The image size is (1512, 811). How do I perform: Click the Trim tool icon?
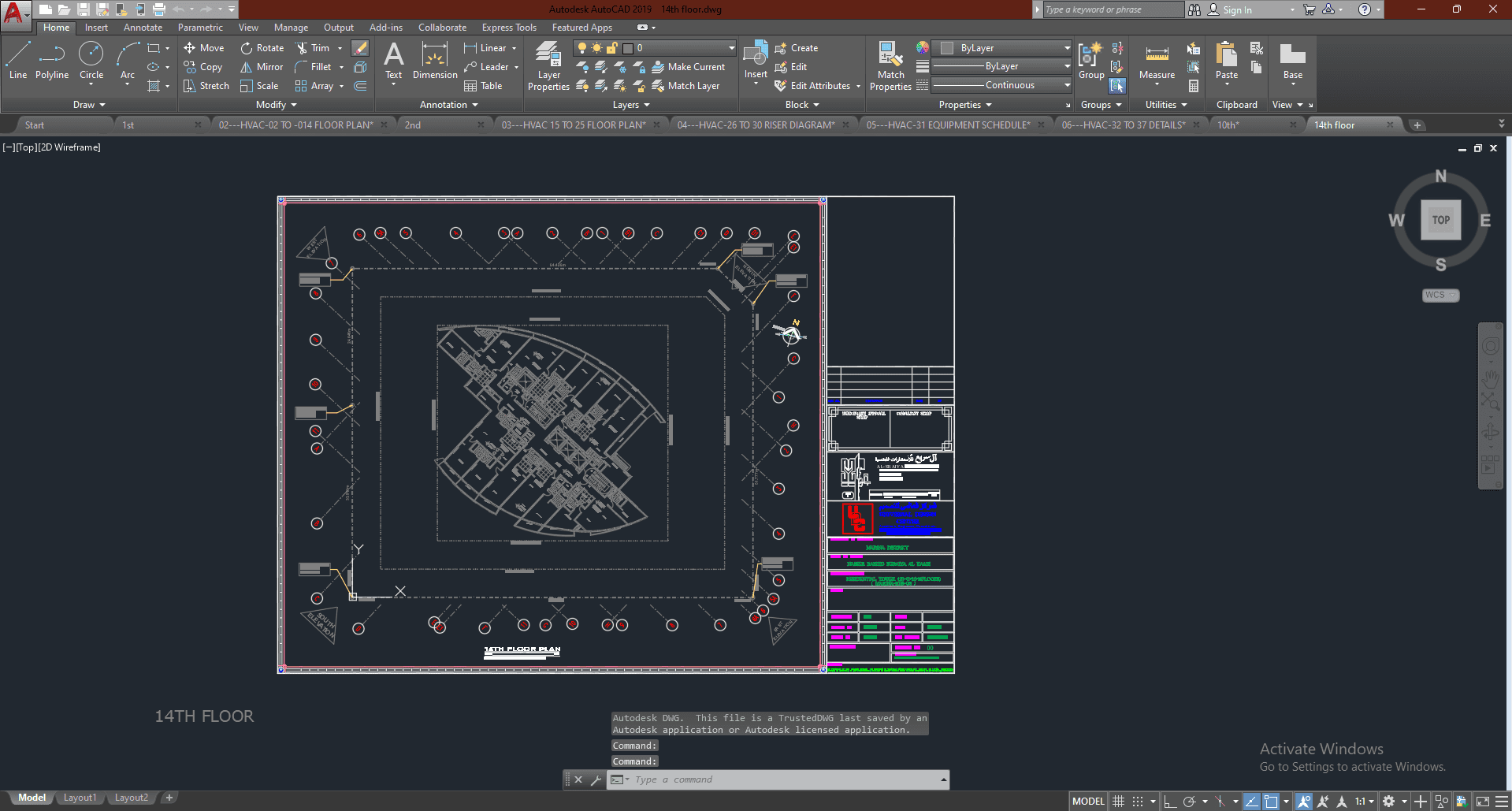[302, 48]
